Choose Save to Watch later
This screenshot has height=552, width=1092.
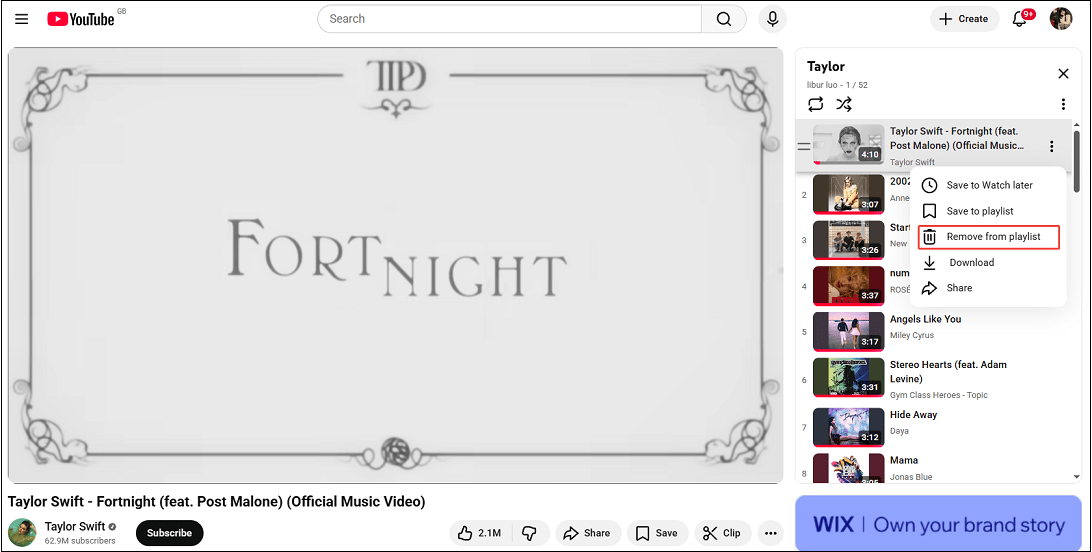pyautogui.click(x=988, y=185)
